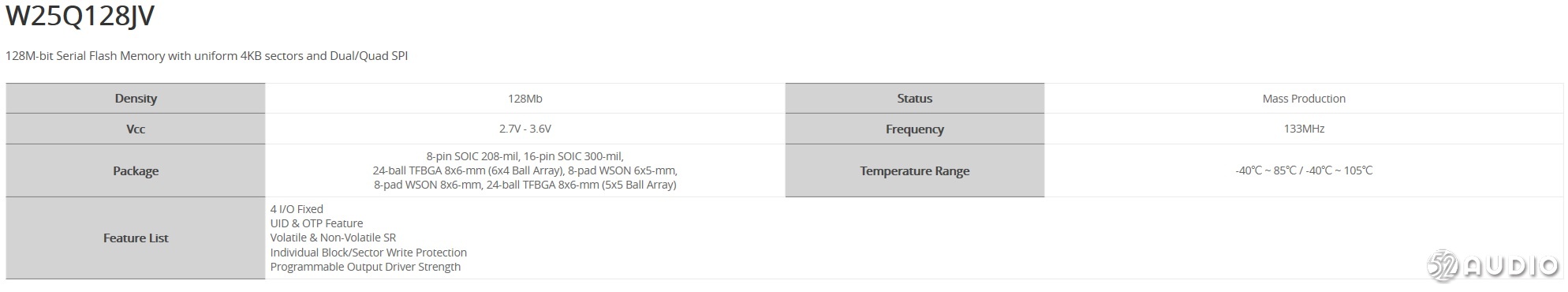This screenshot has height=292, width=1568.
Task: Select the Vcc header cell
Action: (x=136, y=129)
